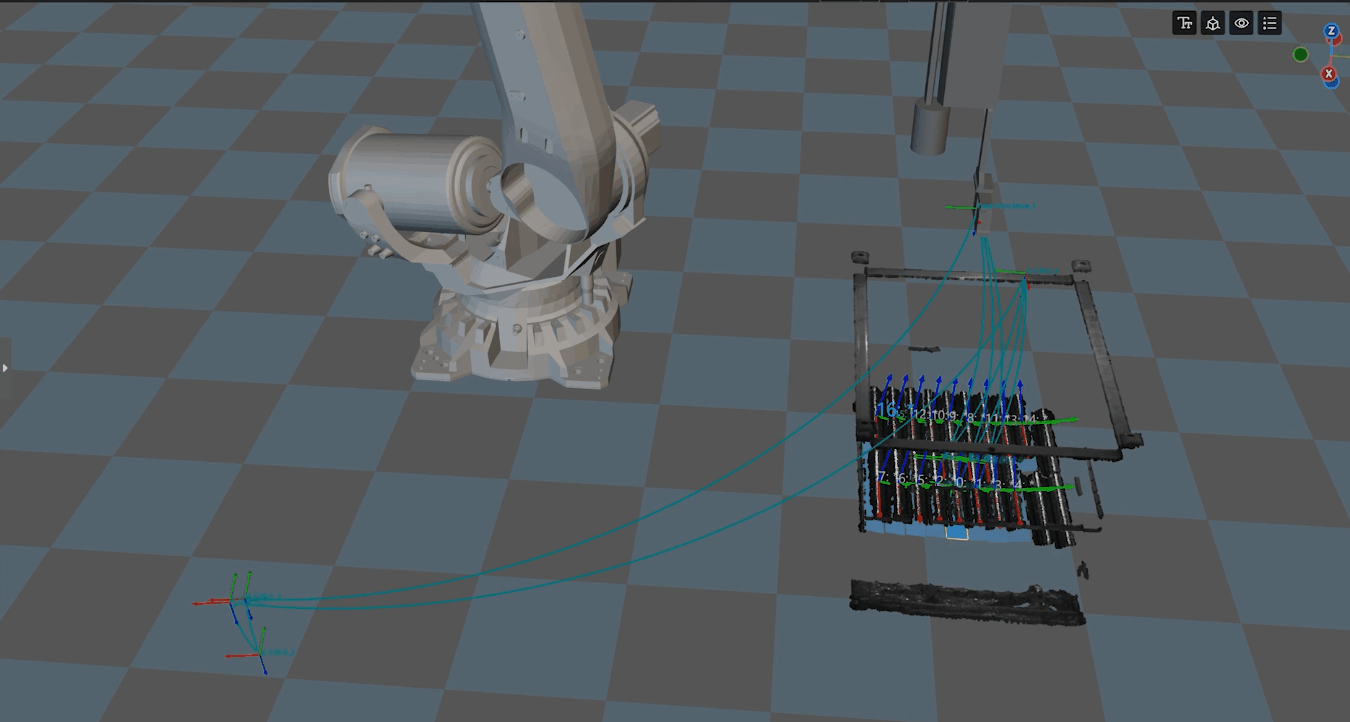Open the list panel icon
1350x722 pixels.
pos(1269,24)
